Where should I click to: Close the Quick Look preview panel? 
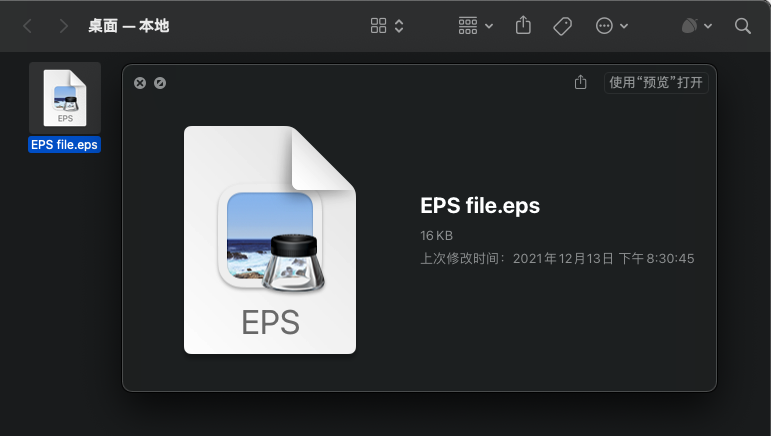pyautogui.click(x=140, y=83)
